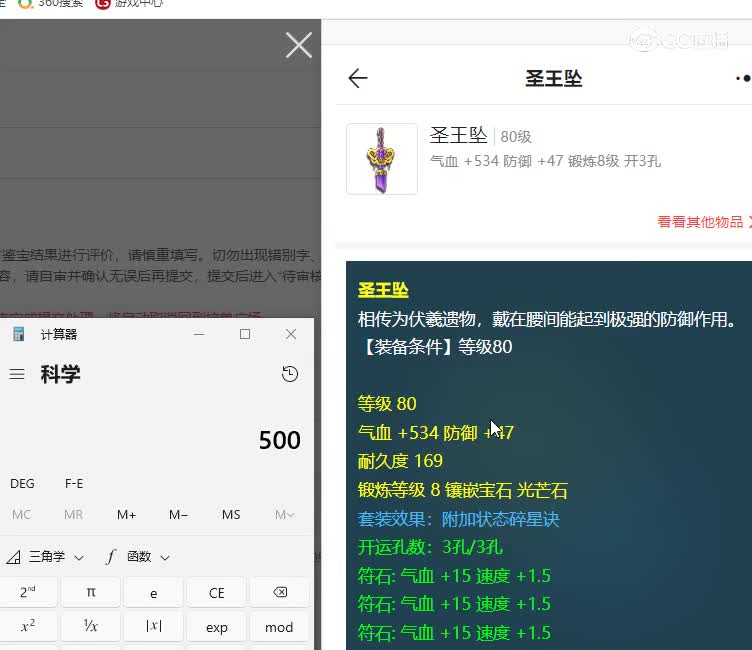Open the 看看其他物品 link
Viewport: 752px width, 650px height.
[704, 222]
